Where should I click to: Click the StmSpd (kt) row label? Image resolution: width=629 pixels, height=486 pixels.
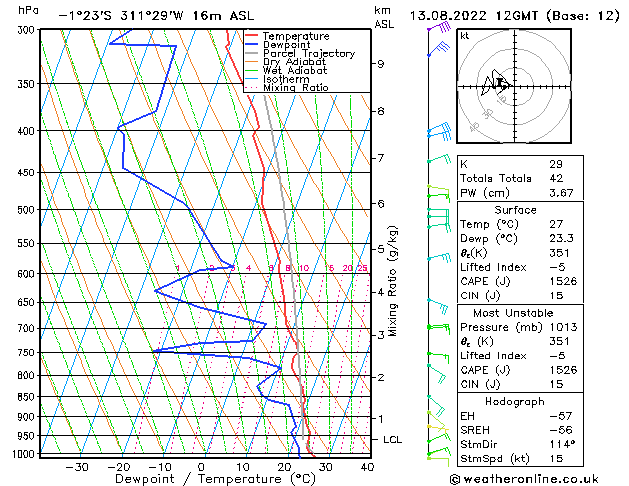point(495,459)
